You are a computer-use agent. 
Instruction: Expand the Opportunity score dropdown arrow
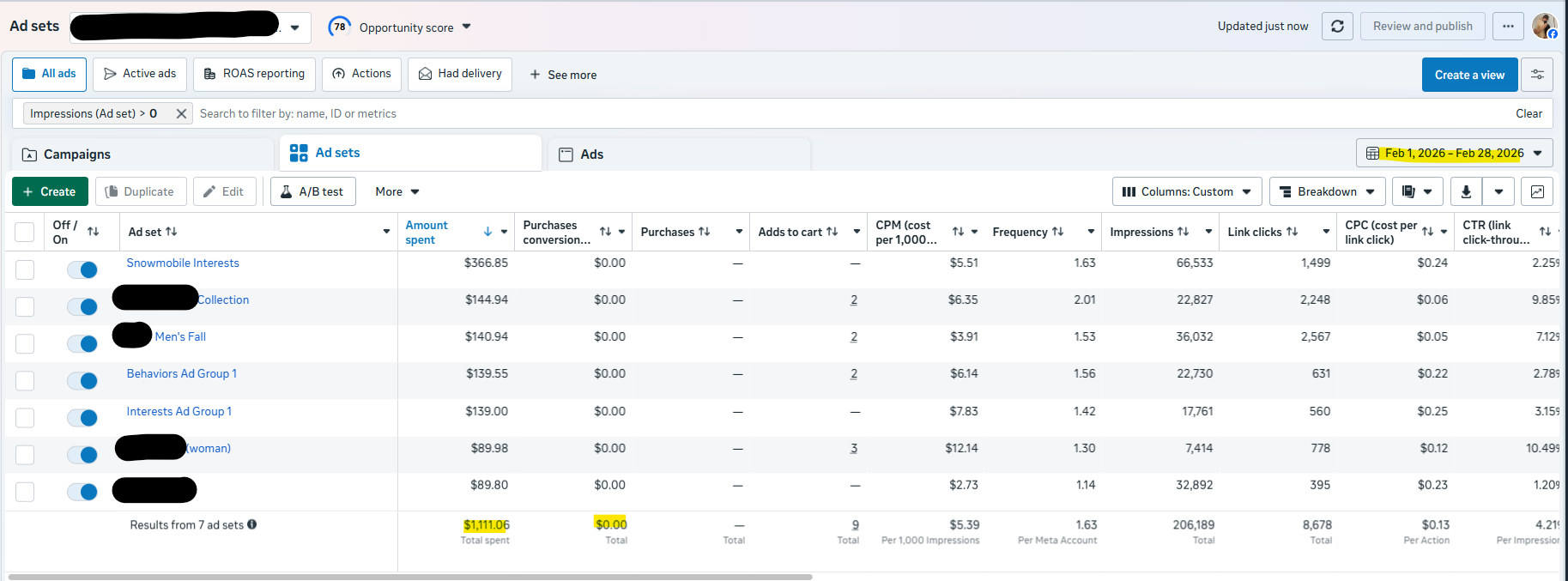[x=466, y=27]
